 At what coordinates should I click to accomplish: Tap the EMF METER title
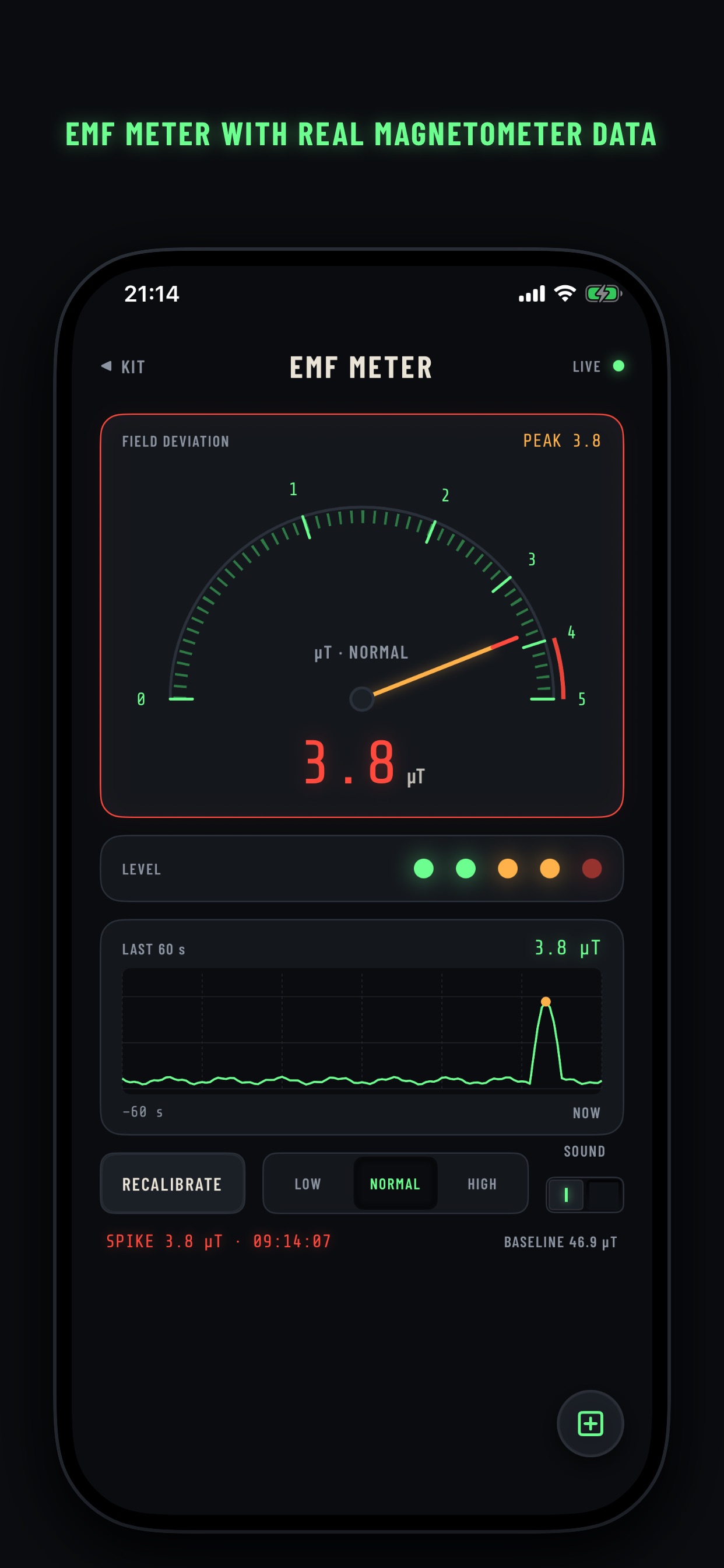[x=361, y=367]
